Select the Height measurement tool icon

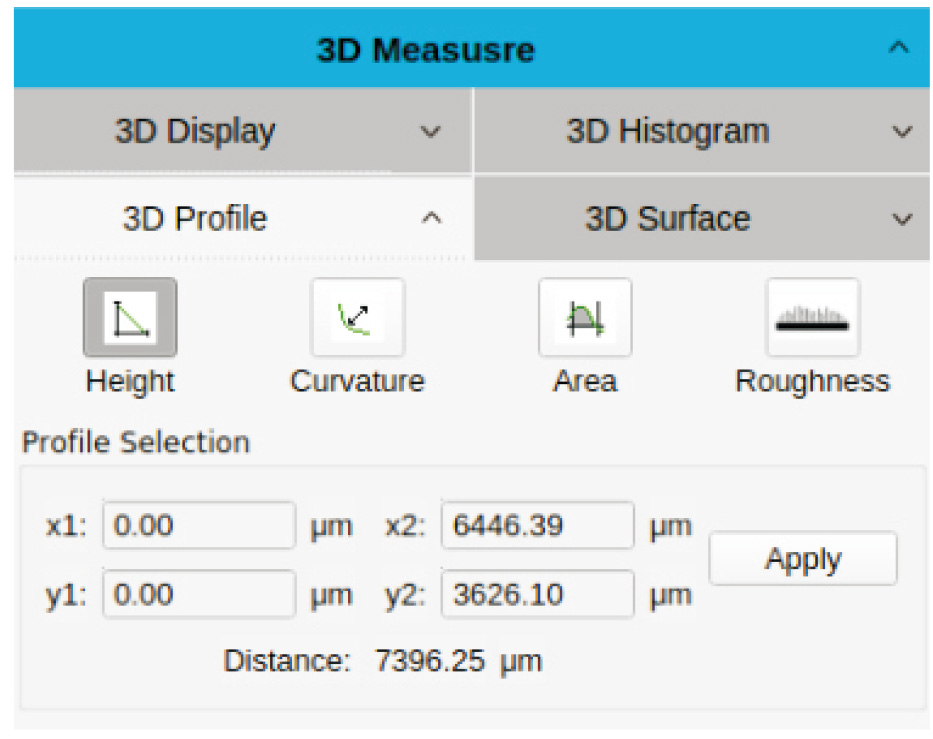point(130,317)
